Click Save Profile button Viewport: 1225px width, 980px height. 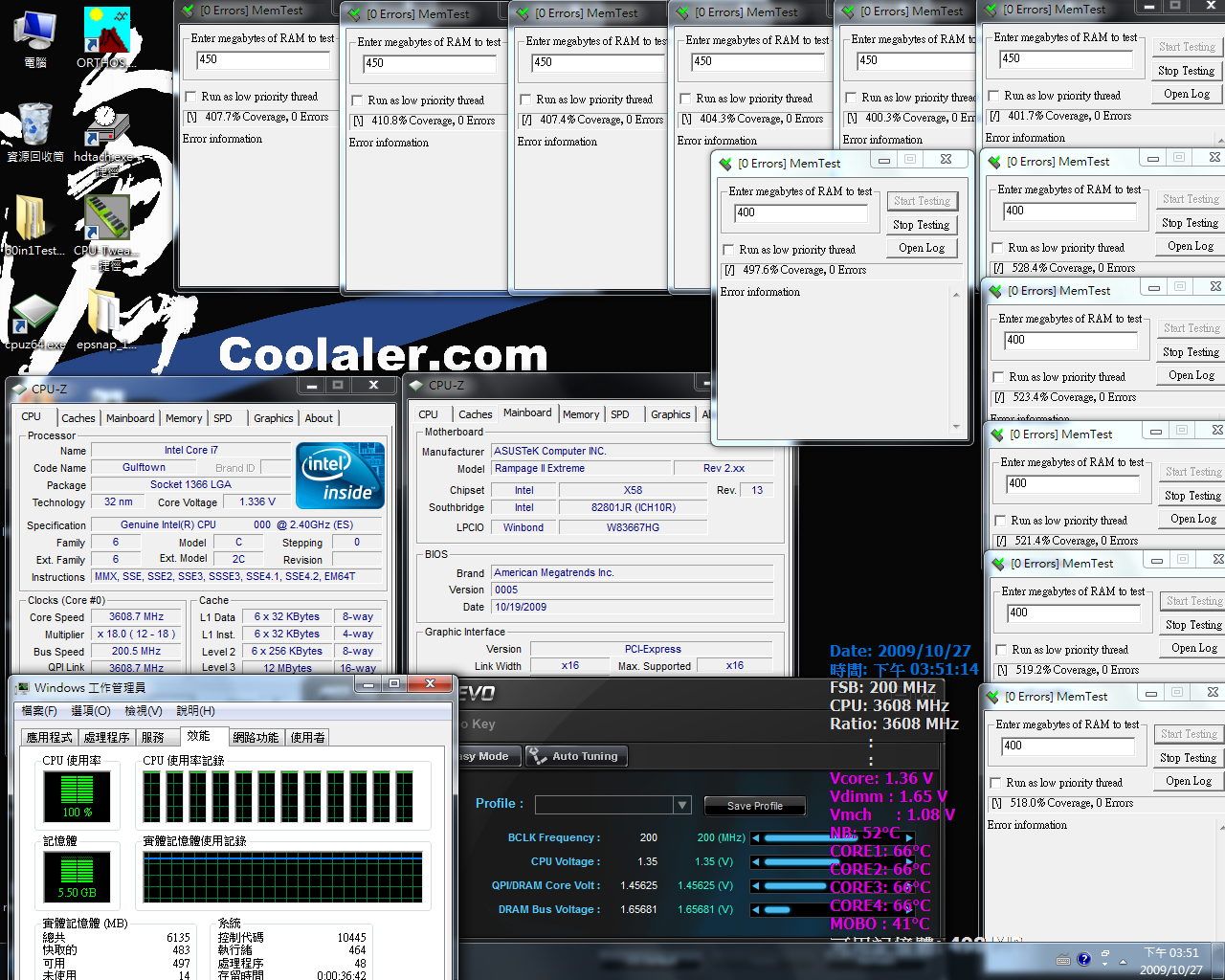click(x=754, y=806)
